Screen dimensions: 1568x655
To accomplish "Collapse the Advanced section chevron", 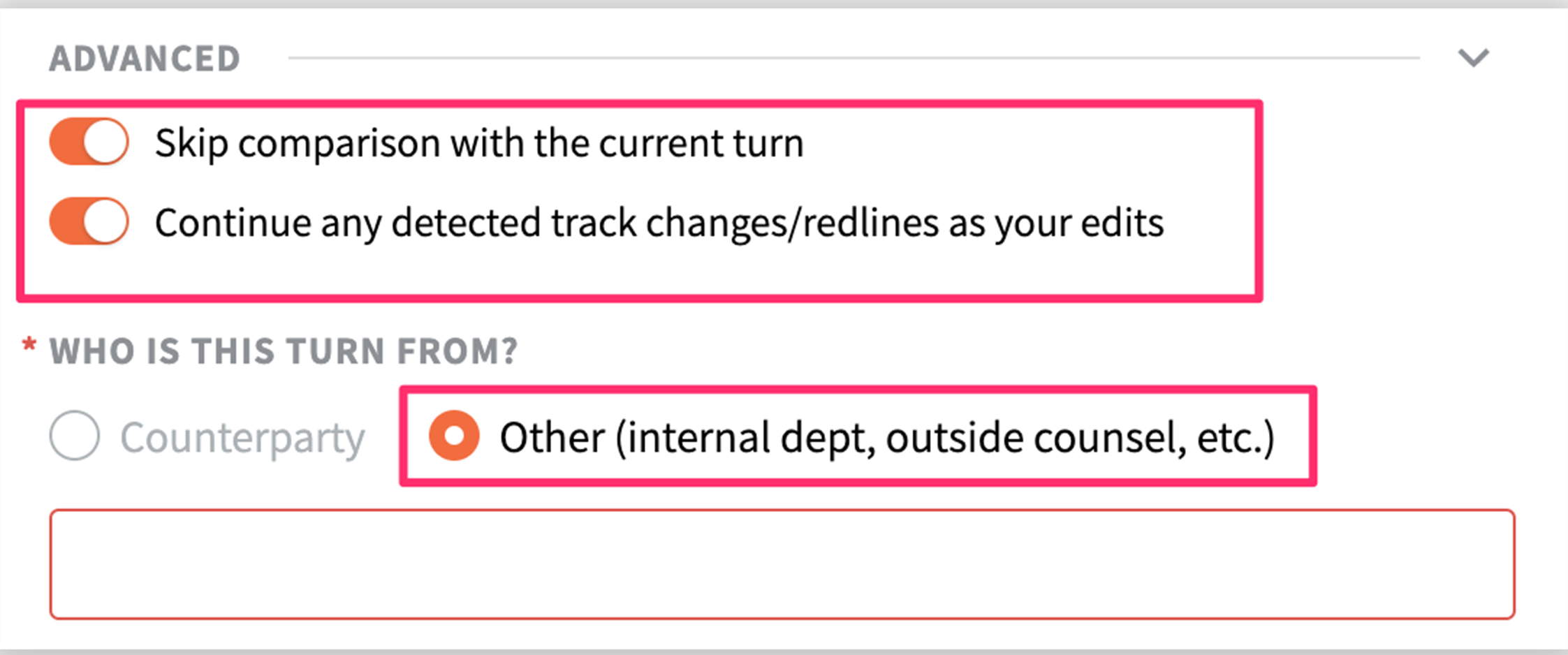I will click(x=1474, y=57).
